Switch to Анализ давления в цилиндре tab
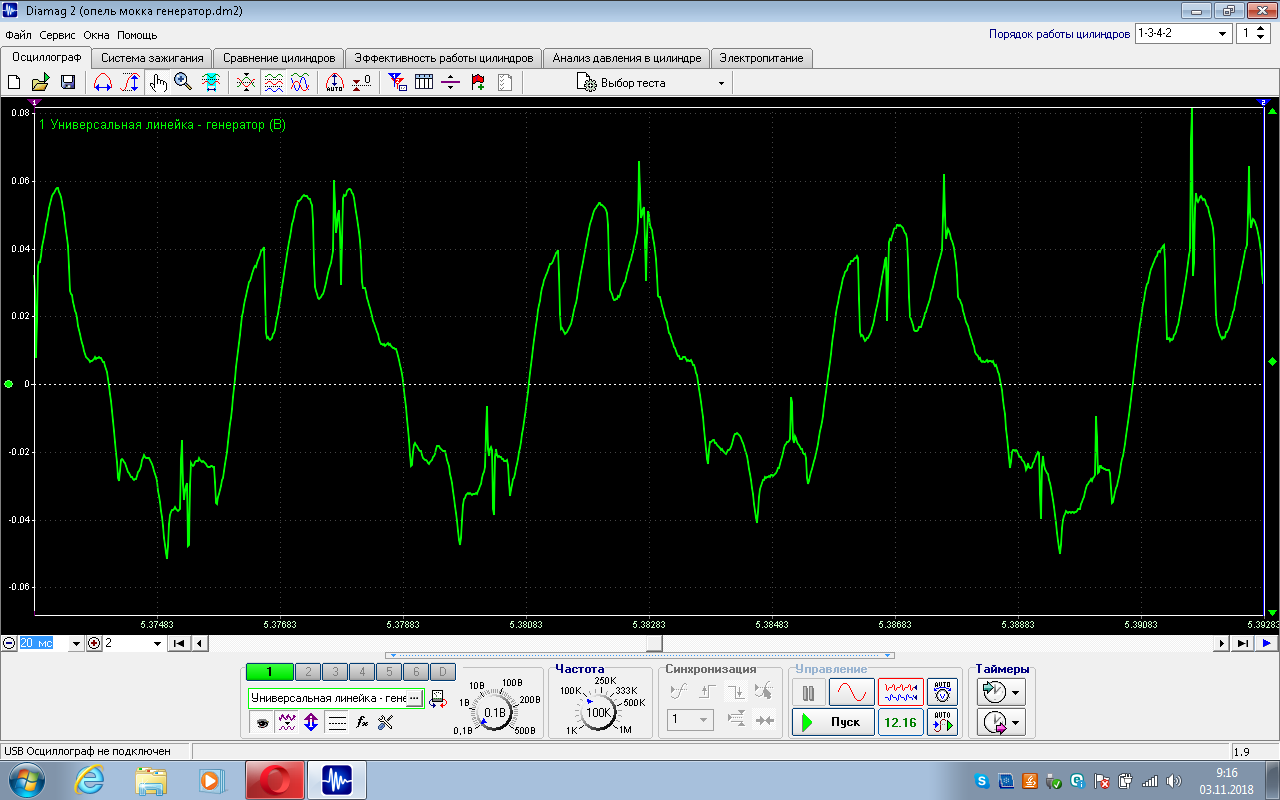Image resolution: width=1280 pixels, height=800 pixels. point(627,58)
